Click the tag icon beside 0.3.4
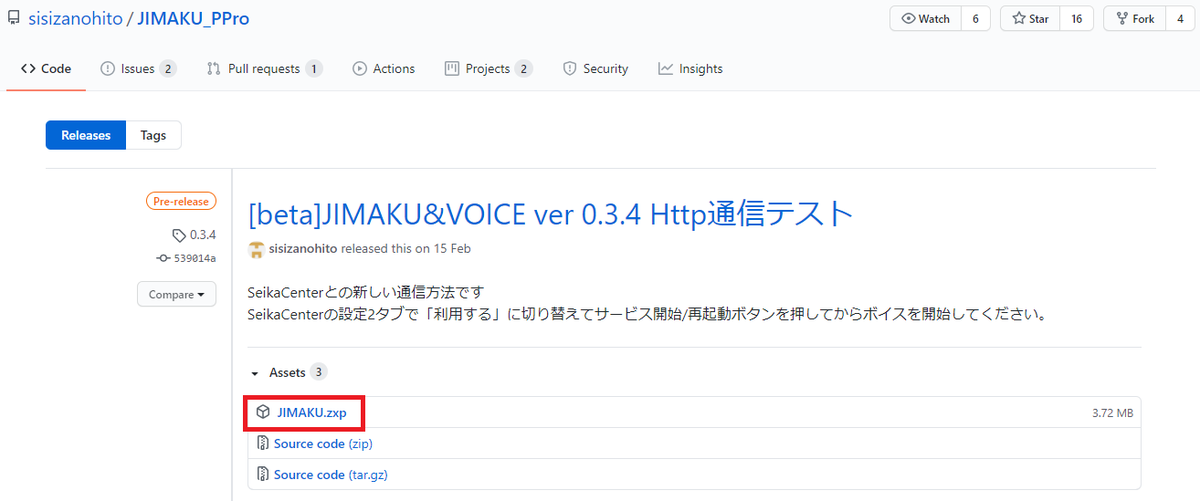This screenshot has width=1200, height=501. click(x=179, y=236)
